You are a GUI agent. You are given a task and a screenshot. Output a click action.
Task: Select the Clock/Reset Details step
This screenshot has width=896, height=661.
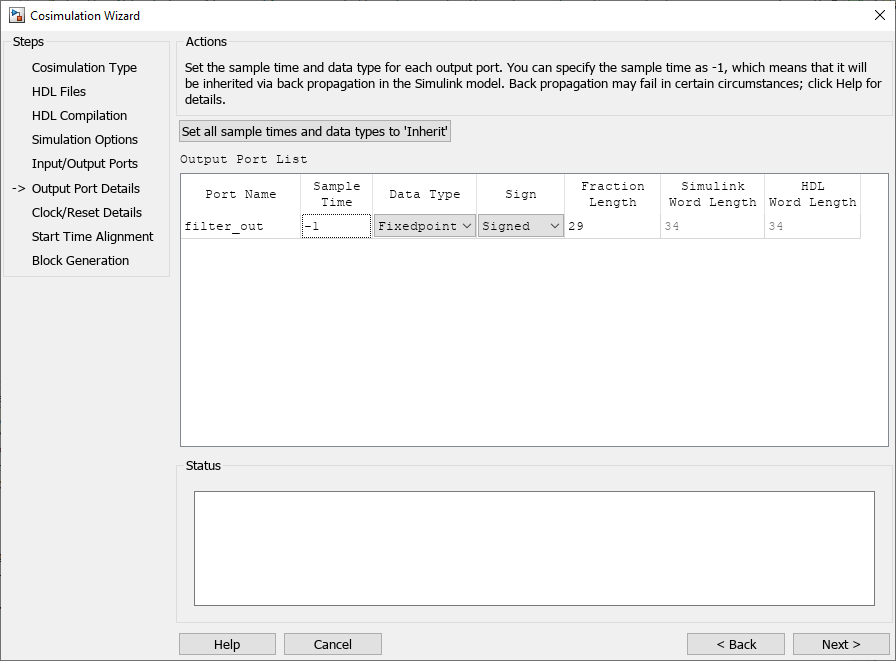click(87, 212)
